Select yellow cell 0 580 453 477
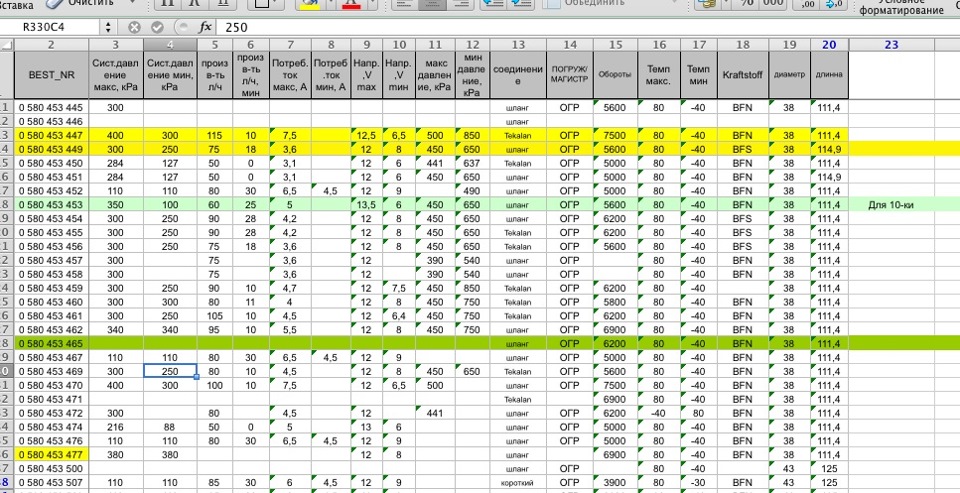The height and width of the screenshot is (493, 960). point(51,454)
